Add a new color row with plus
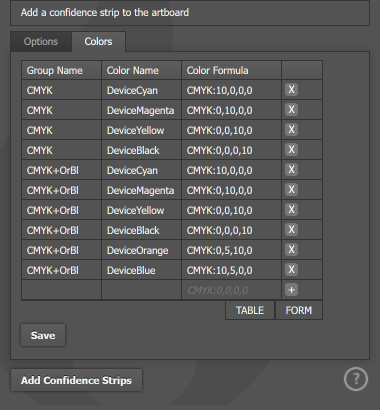This screenshot has height=410, width=380. click(x=291, y=290)
